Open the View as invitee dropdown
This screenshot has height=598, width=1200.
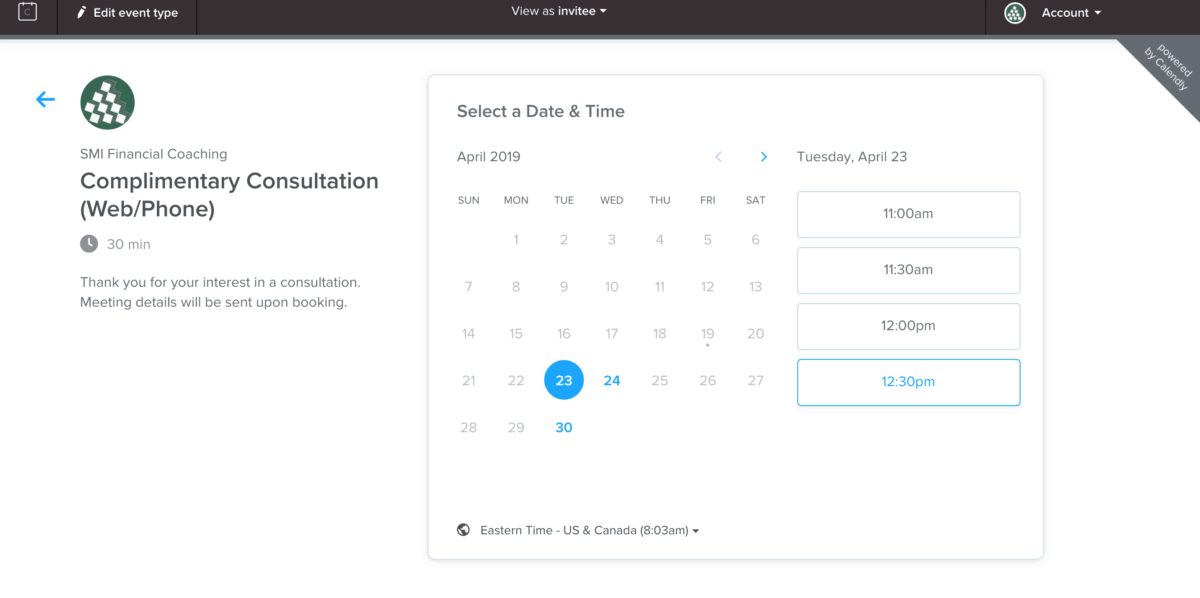(x=559, y=11)
